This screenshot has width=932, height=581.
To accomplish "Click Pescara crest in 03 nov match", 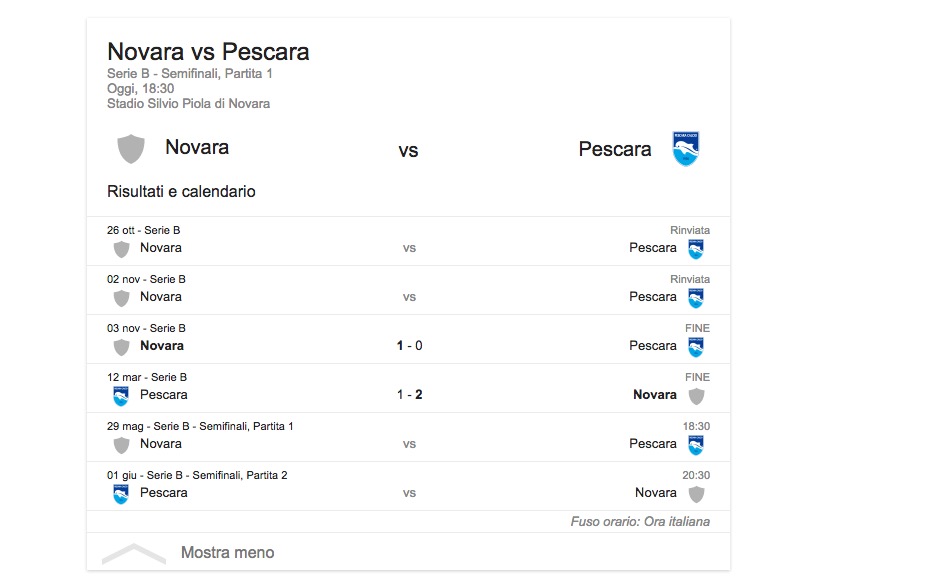I will pyautogui.click(x=695, y=346).
